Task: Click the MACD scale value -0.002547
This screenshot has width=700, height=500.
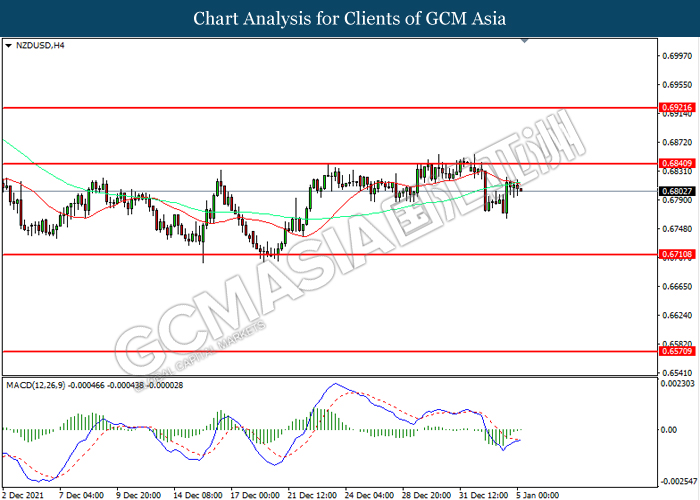Action: point(678,482)
